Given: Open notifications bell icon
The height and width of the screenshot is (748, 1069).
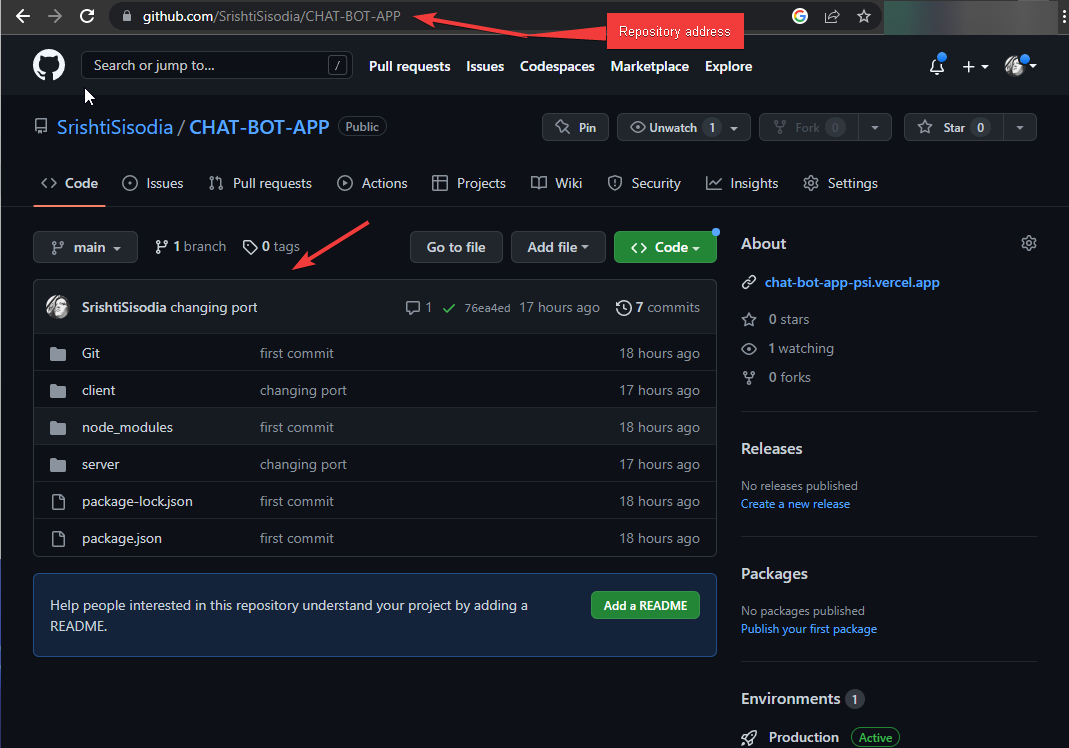Looking at the screenshot, I should tap(937, 65).
